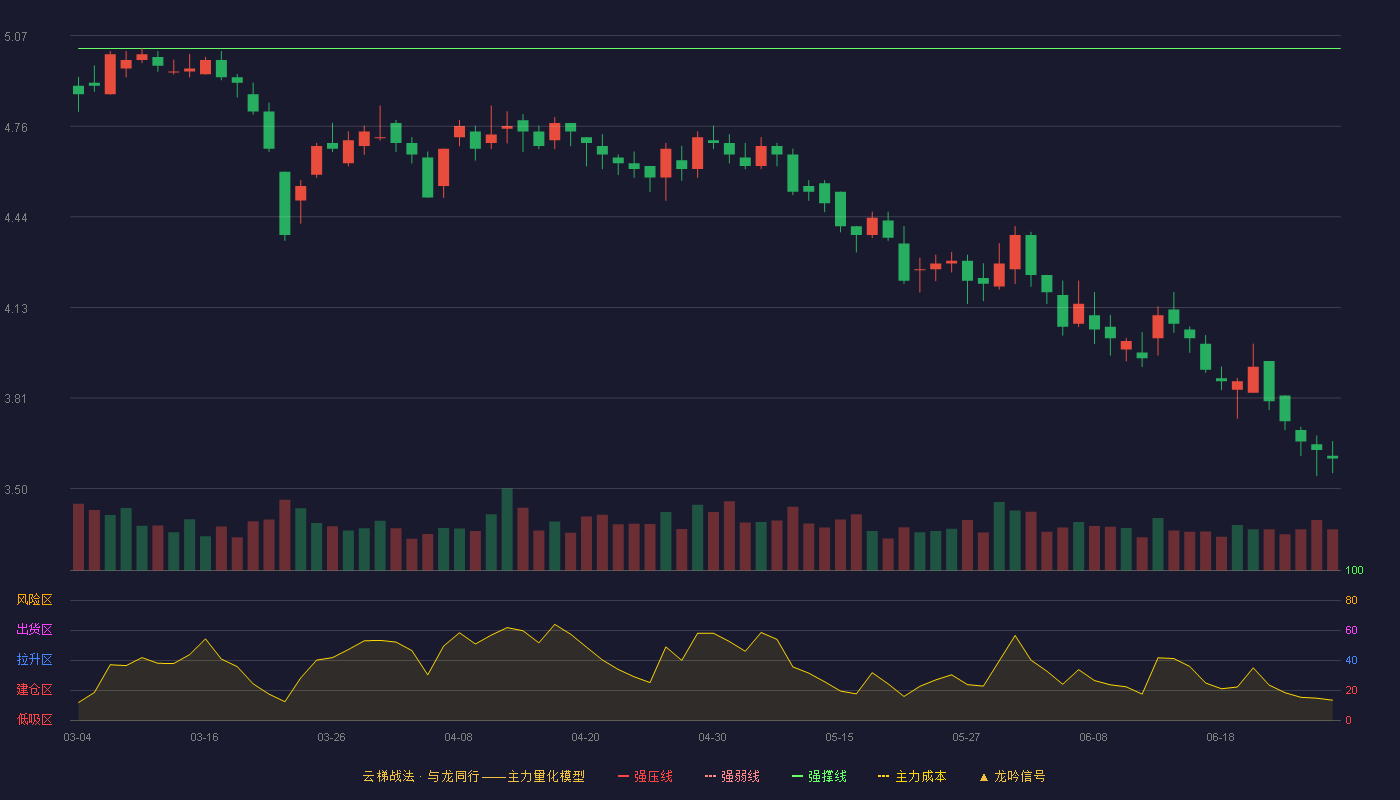Pick the 03-26 date label
This screenshot has height=800, width=1400.
pyautogui.click(x=331, y=737)
